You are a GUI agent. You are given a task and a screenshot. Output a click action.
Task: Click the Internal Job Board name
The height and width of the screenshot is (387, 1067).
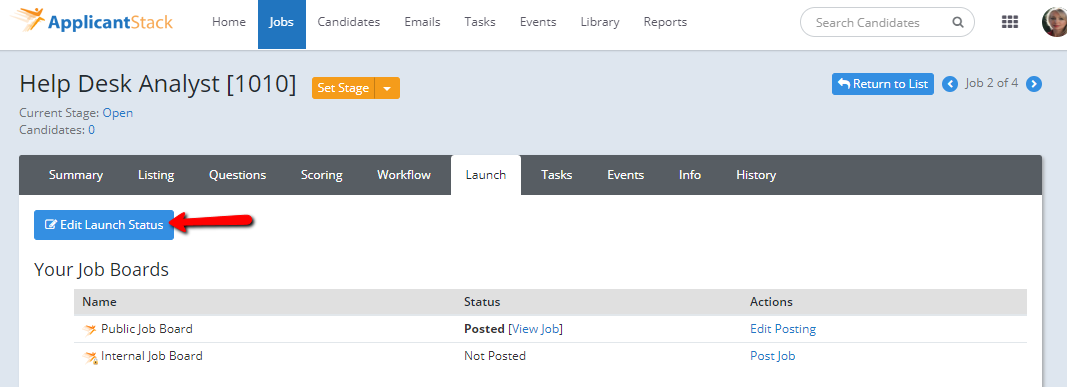point(152,356)
